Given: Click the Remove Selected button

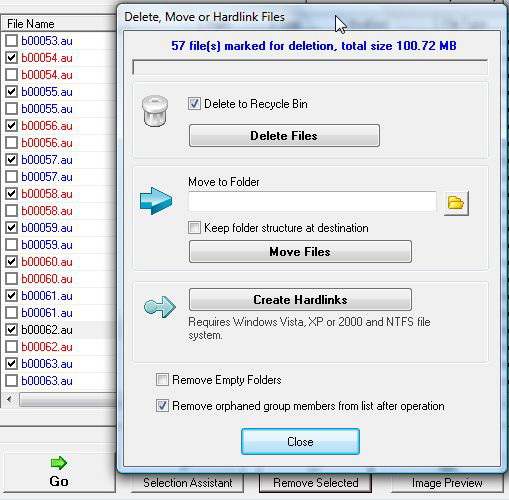Looking at the screenshot, I should coord(315,483).
